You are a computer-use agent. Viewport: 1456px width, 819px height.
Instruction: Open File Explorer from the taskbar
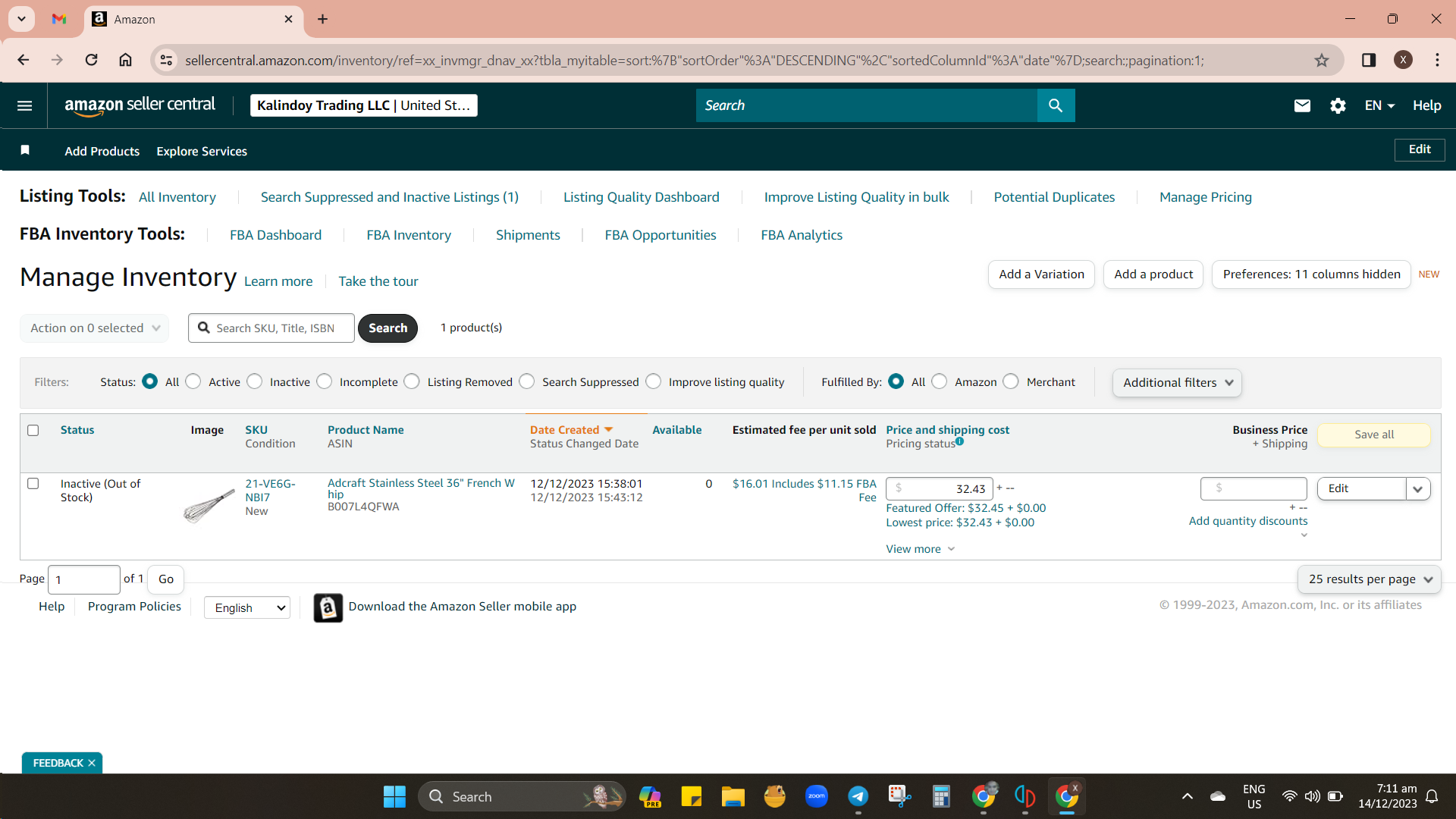click(733, 796)
